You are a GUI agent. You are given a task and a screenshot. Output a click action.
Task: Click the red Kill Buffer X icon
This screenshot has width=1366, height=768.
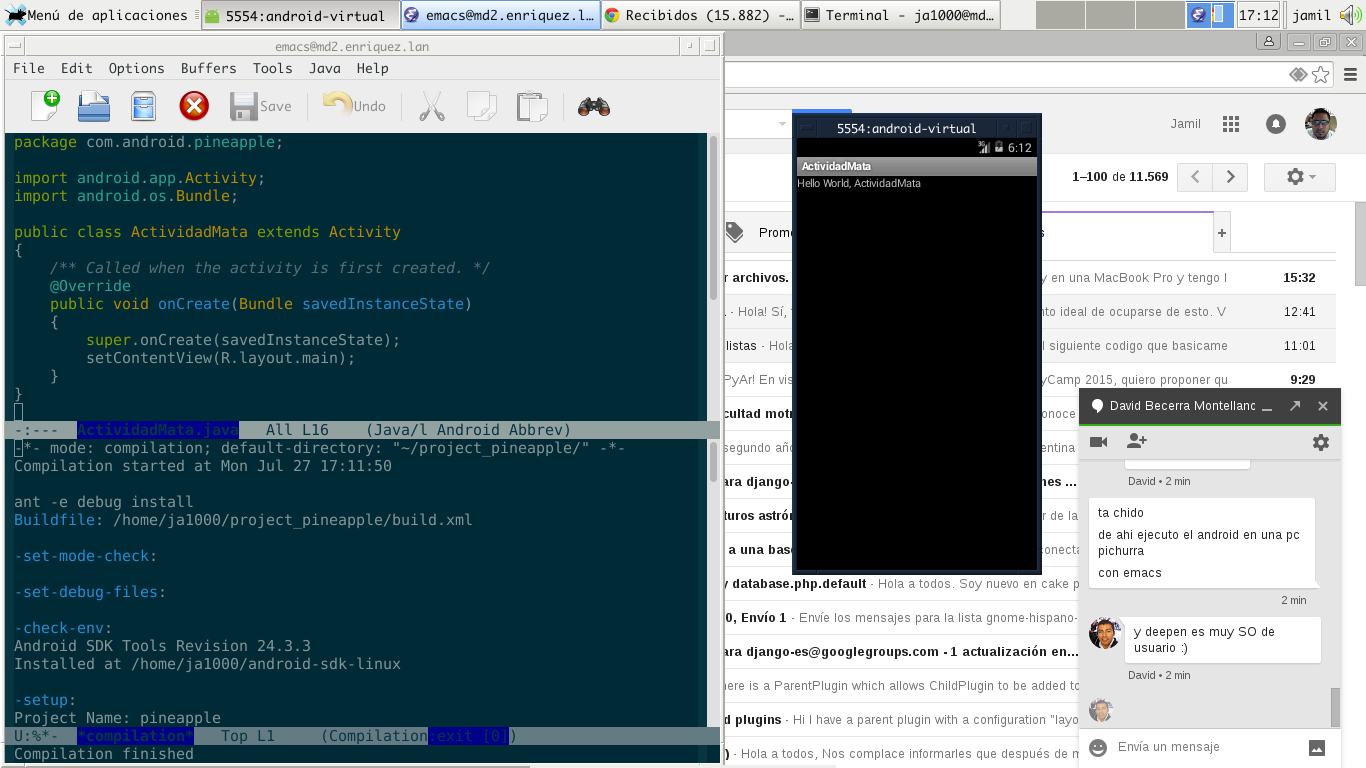[194, 106]
